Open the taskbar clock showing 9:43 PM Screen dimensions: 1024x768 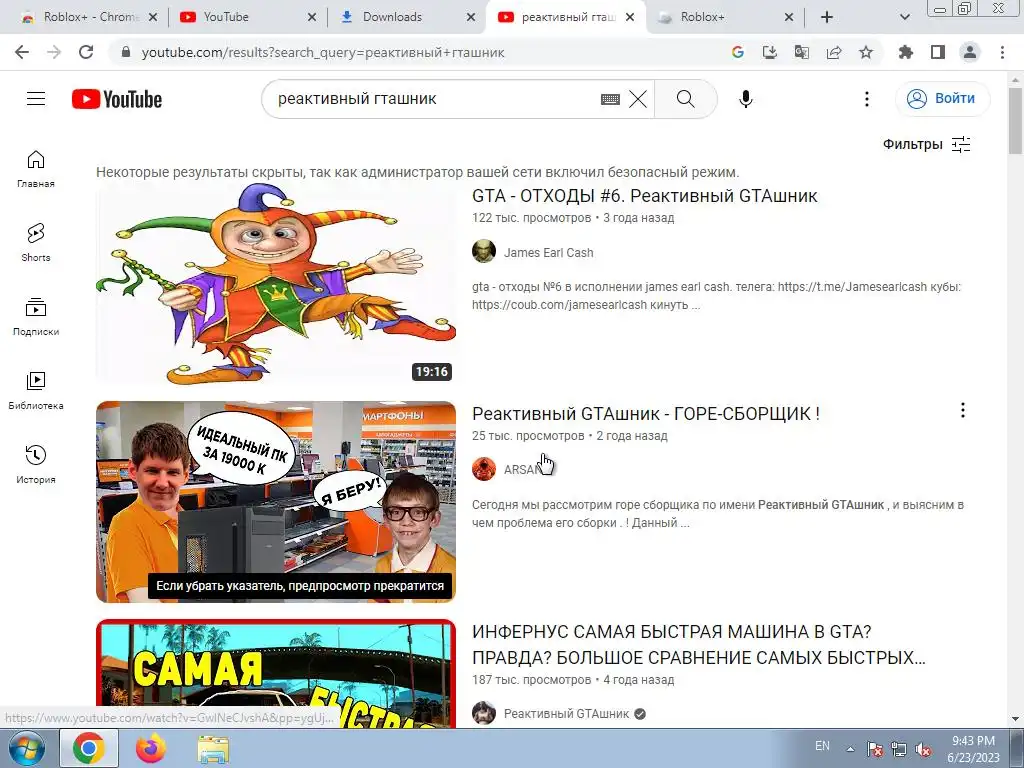[973, 749]
